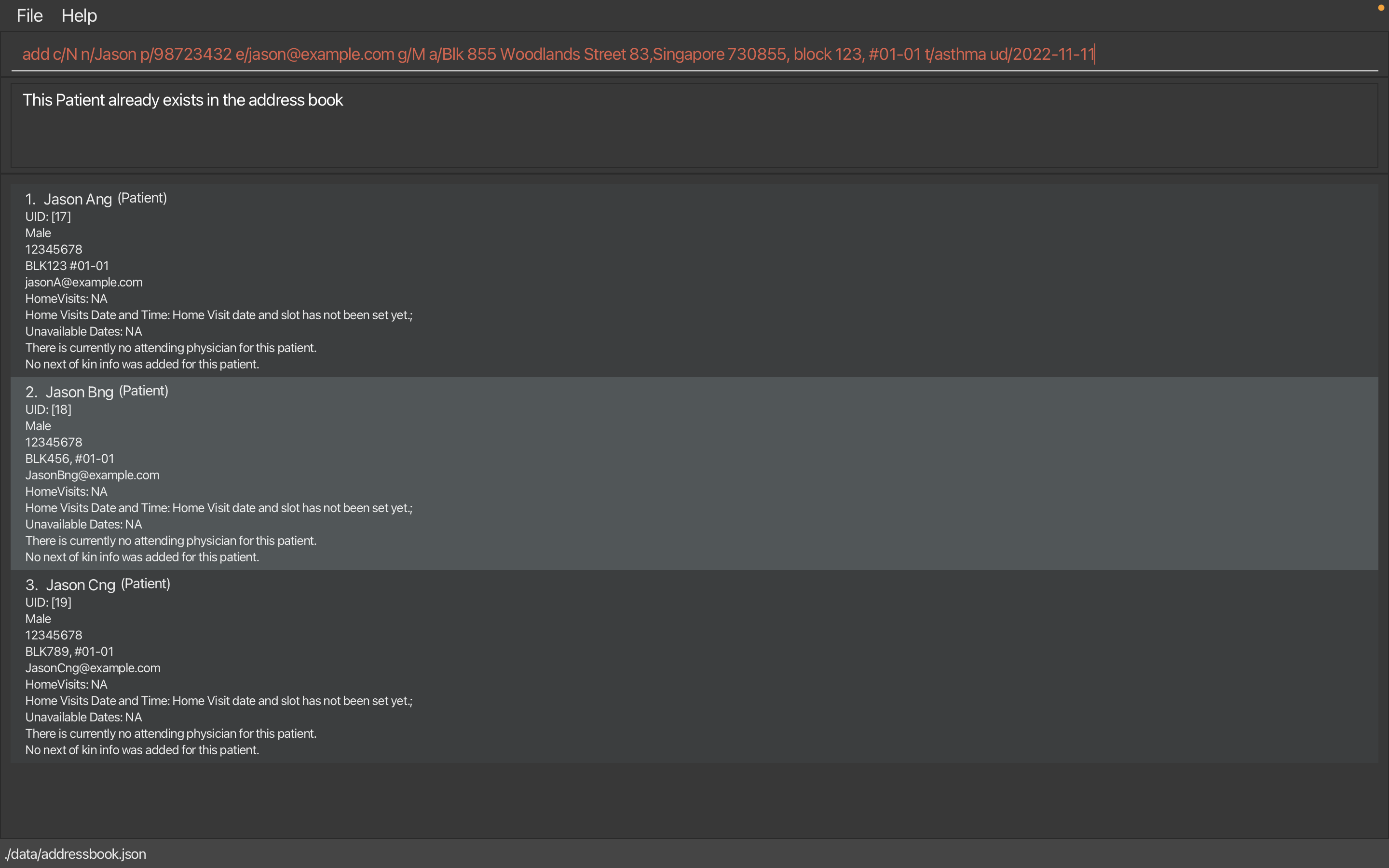Click JasonBng@example.com email text

pyautogui.click(x=93, y=475)
